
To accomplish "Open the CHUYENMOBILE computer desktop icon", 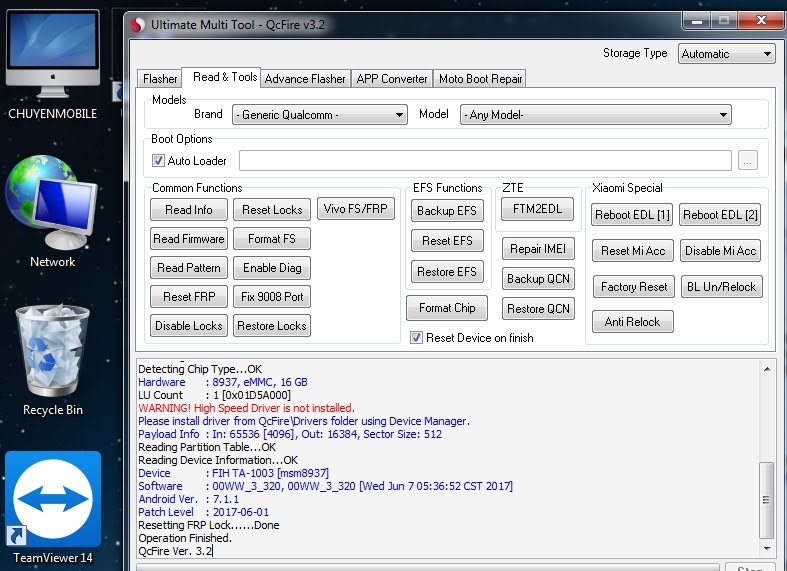I will pos(53,65).
